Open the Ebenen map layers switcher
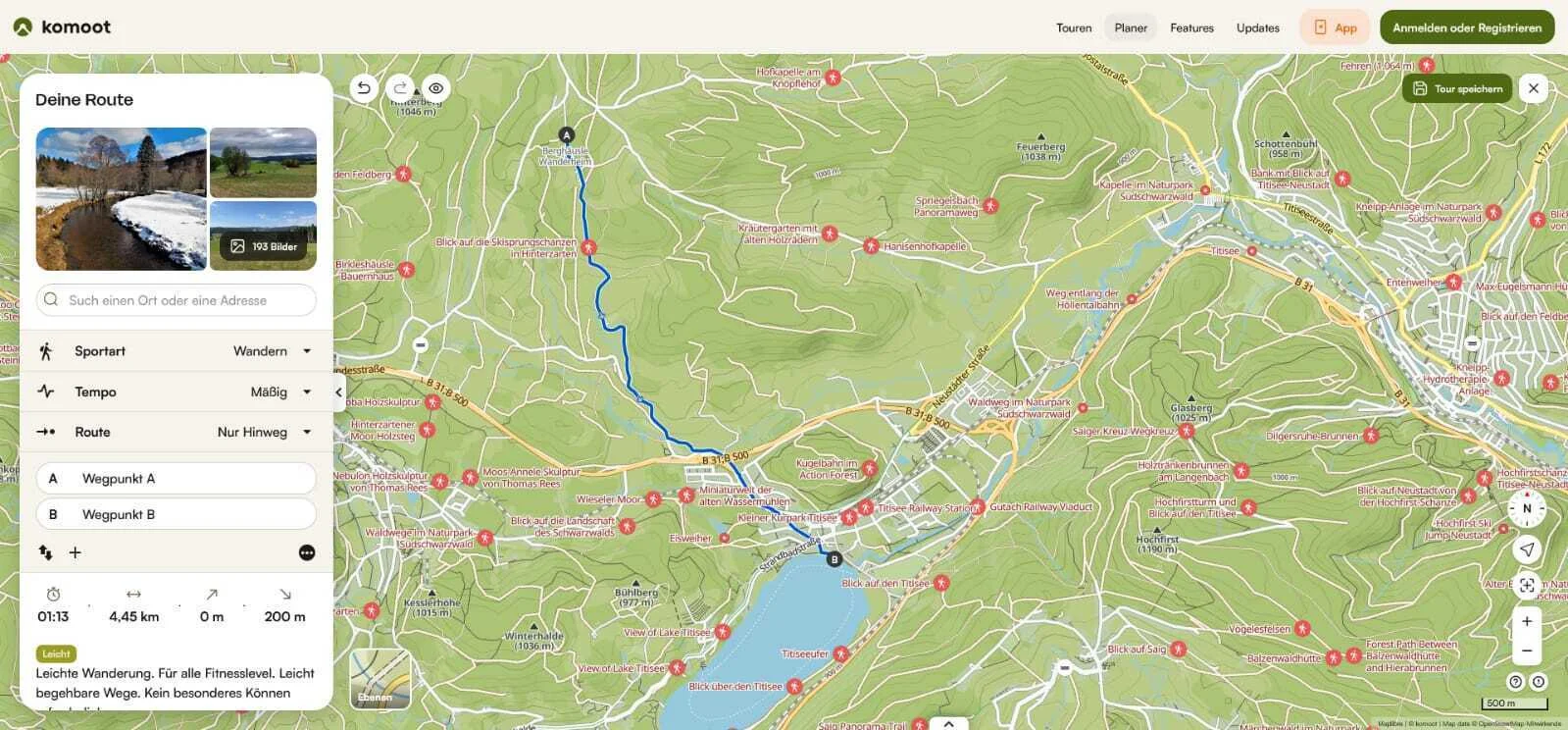Screen dimensions: 1568x730 click(379, 679)
